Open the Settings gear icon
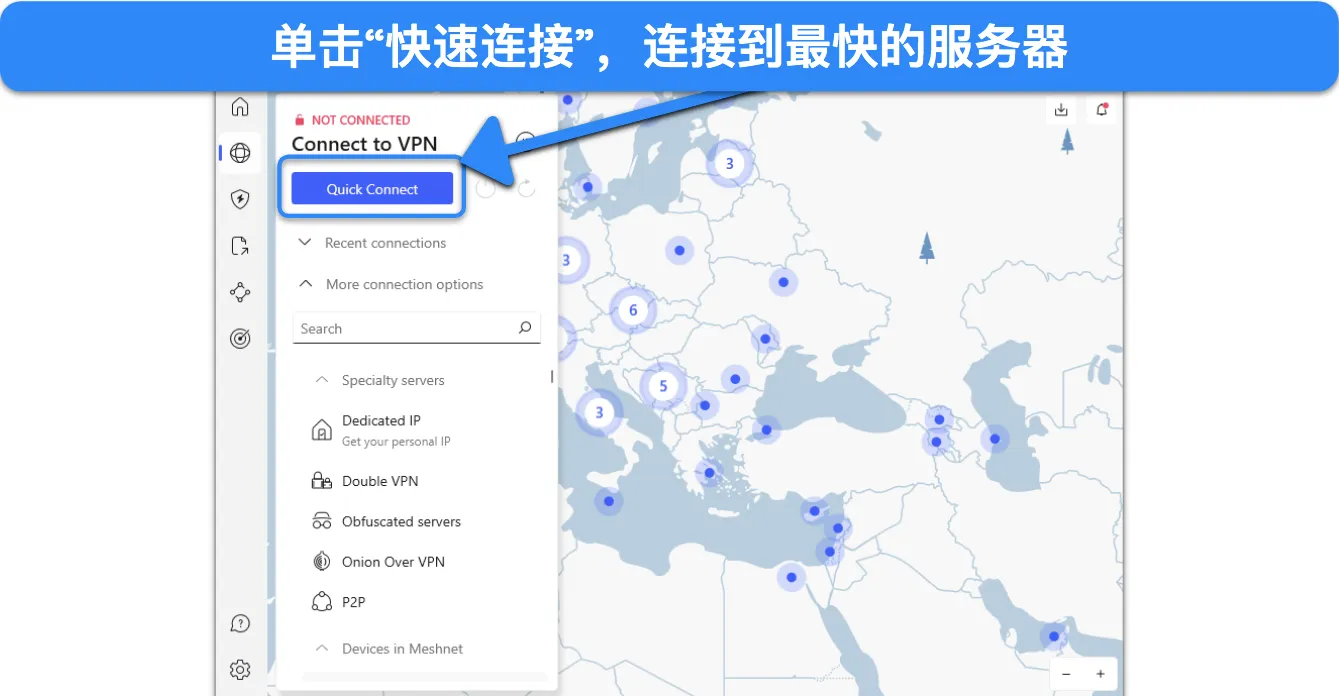 click(240, 670)
